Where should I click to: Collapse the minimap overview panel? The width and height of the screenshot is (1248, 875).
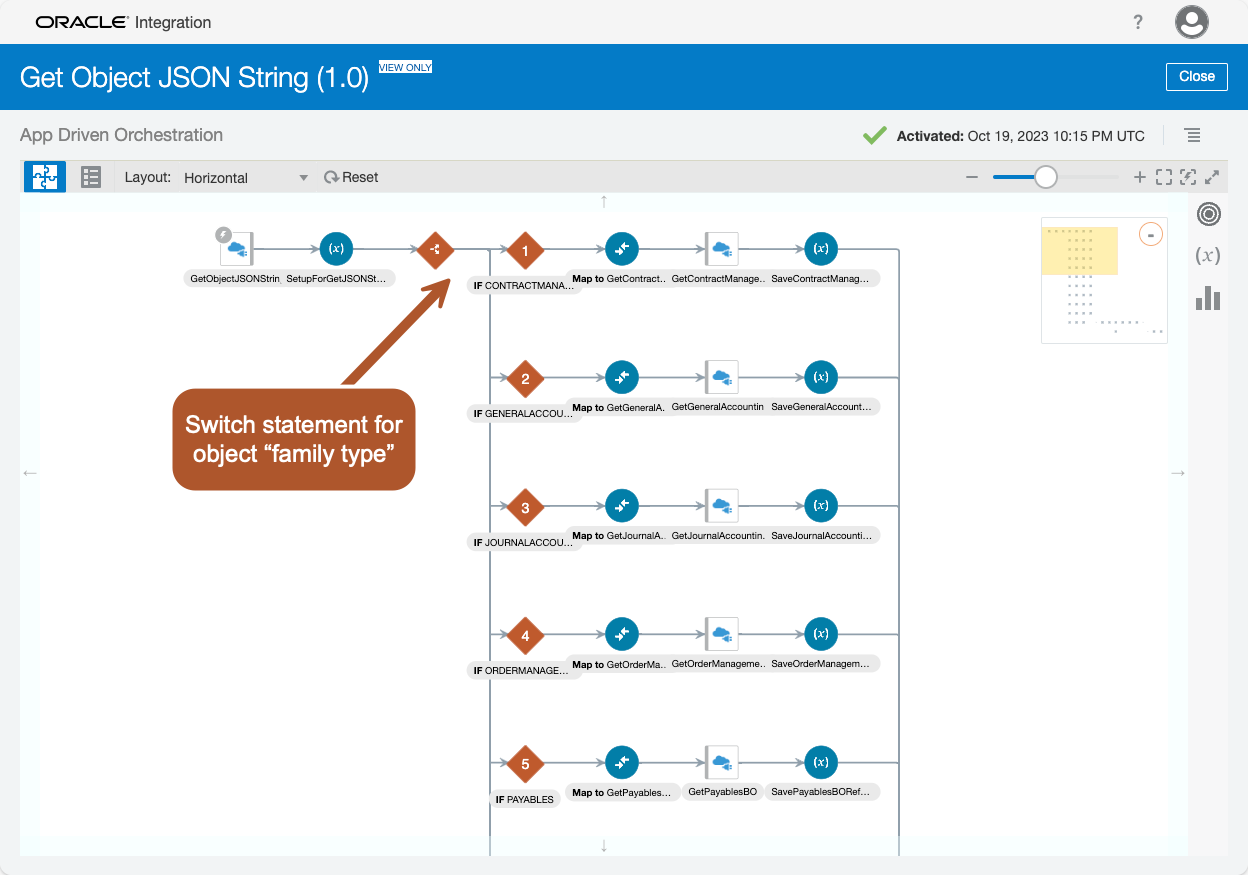click(x=1151, y=235)
